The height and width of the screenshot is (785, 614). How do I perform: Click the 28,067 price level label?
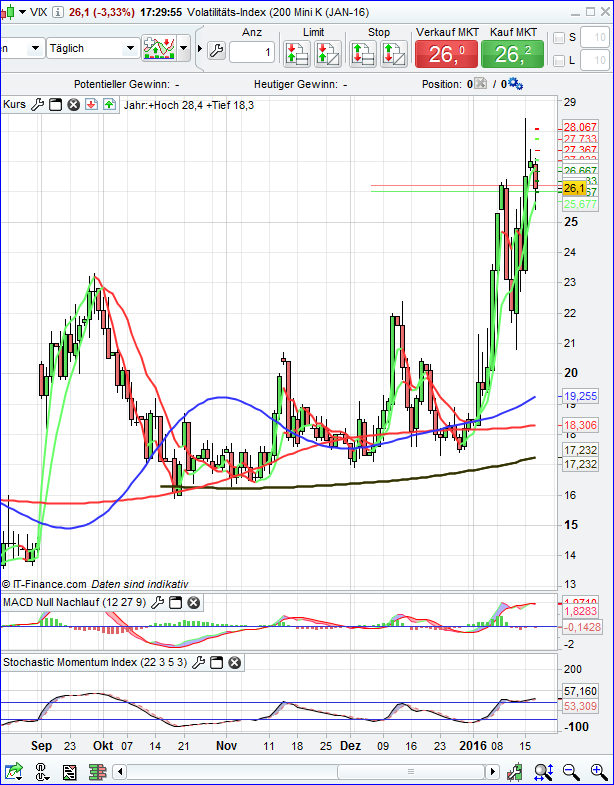click(x=580, y=127)
